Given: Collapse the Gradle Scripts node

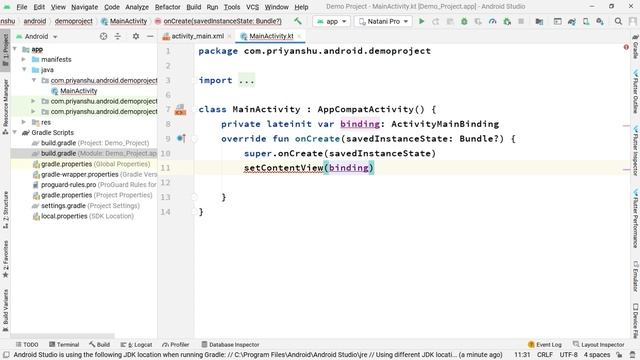Looking at the screenshot, I should 15,132.
